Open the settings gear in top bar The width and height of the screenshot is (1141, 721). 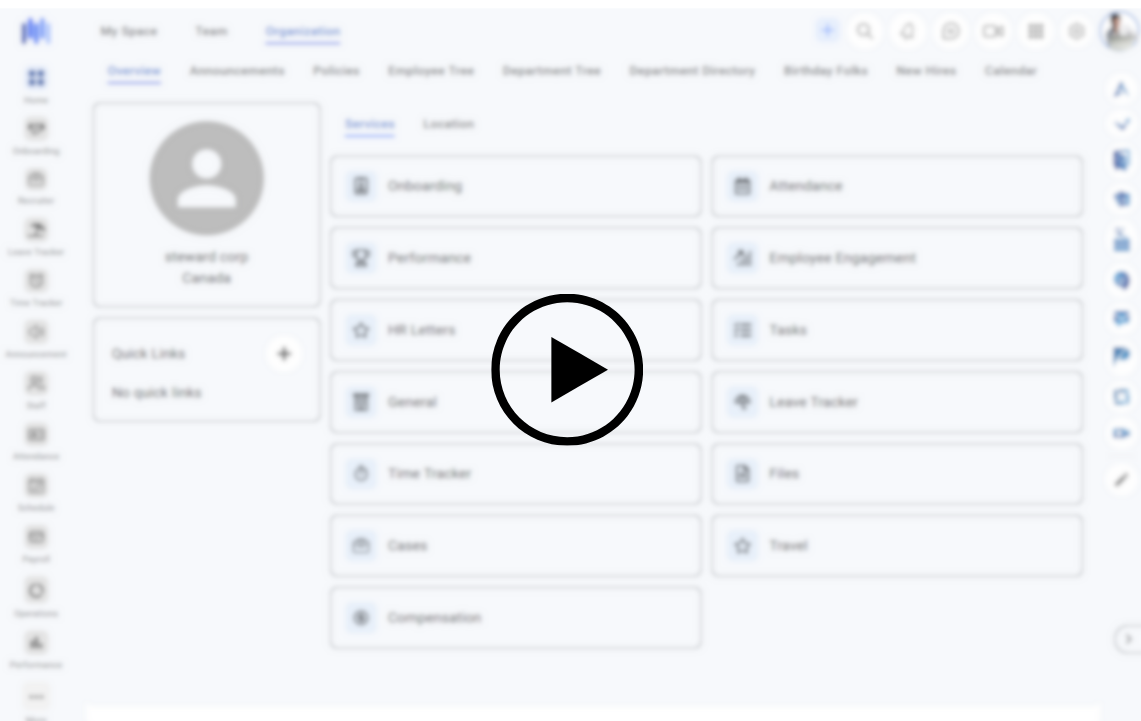(x=1077, y=32)
